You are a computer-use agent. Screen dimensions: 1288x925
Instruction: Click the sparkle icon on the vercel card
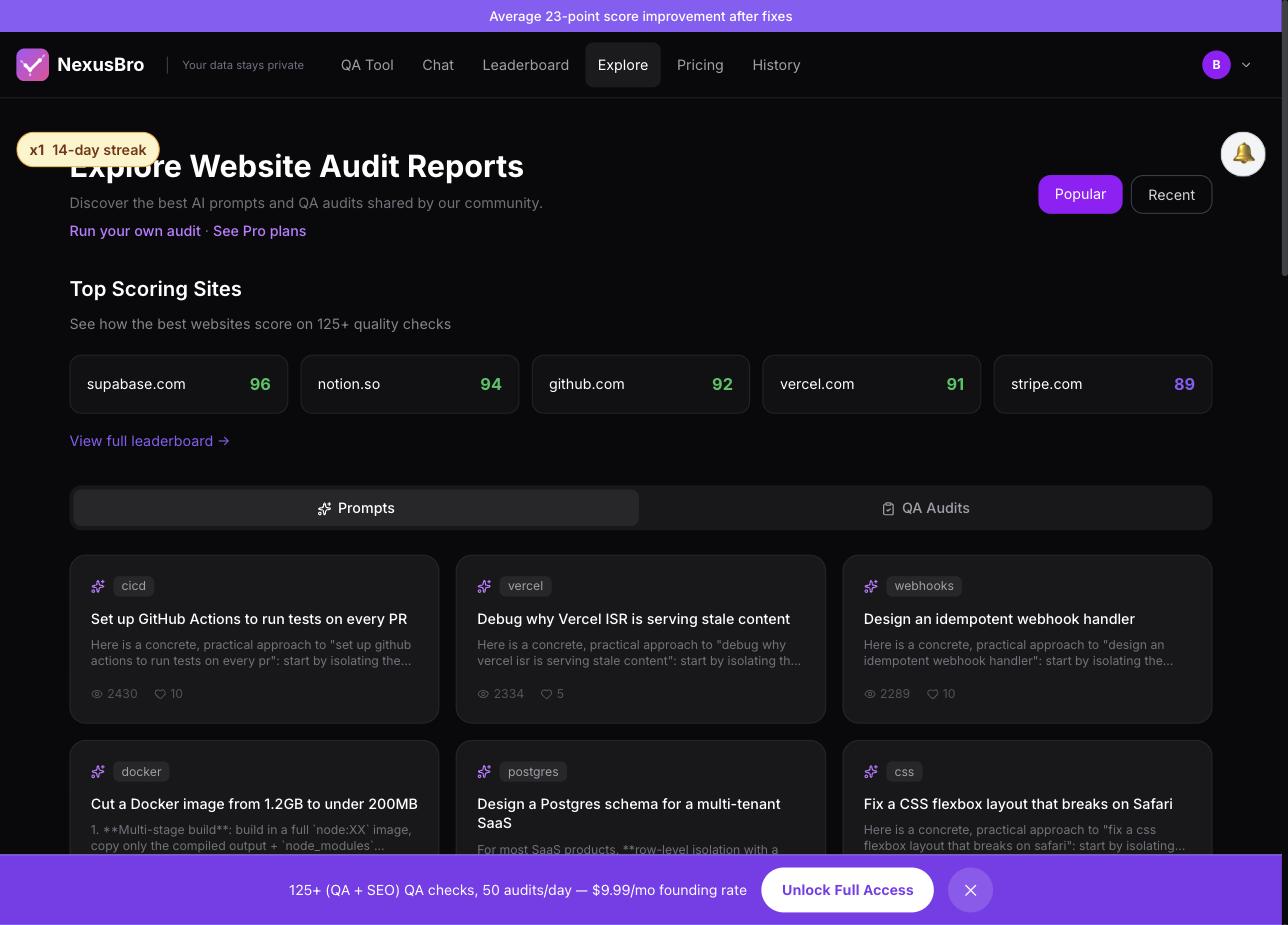[x=484, y=586]
